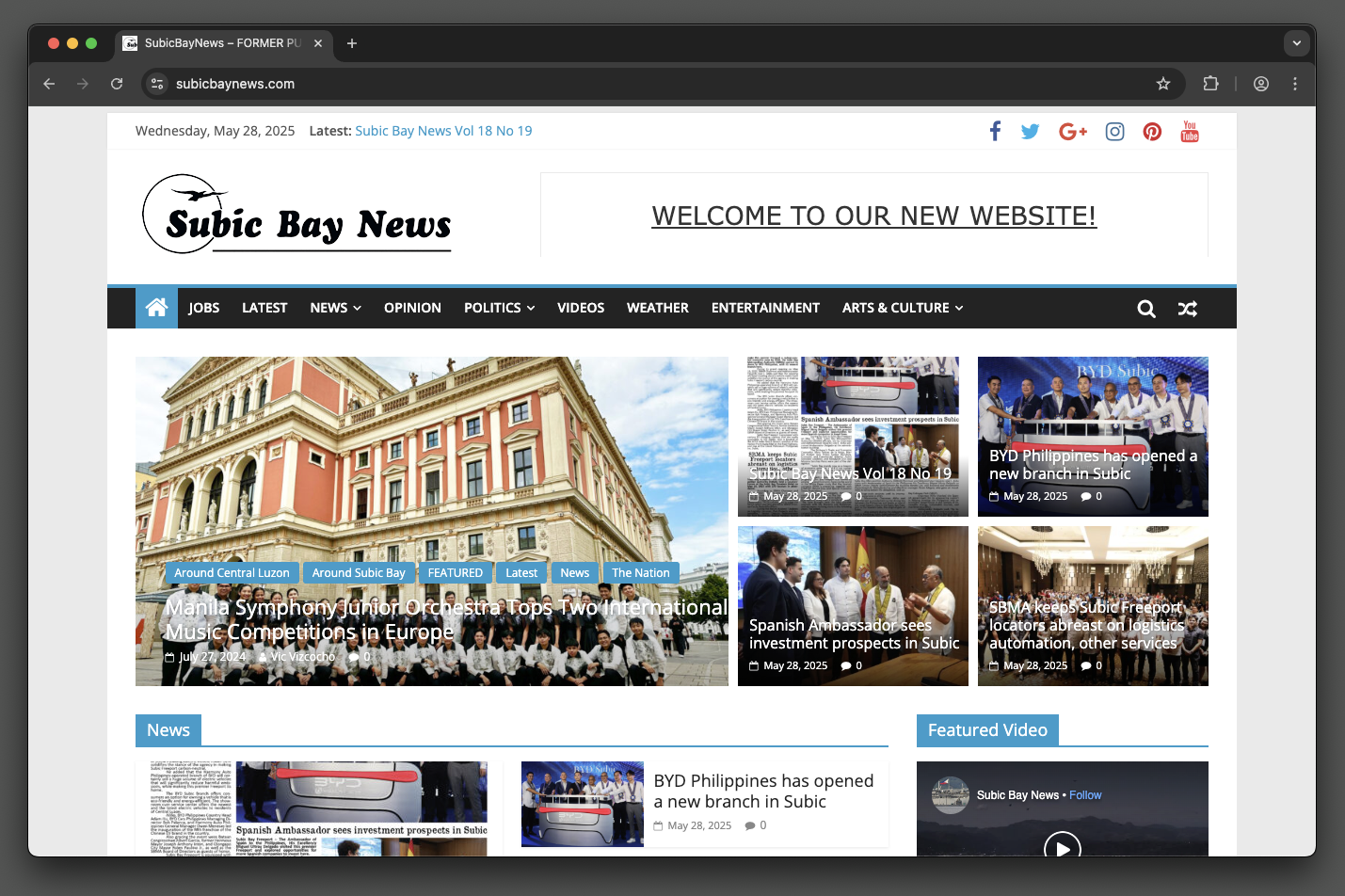Open author link Vic Vizcocho
Viewport: 1345px width, 896px height.
pyautogui.click(x=303, y=657)
